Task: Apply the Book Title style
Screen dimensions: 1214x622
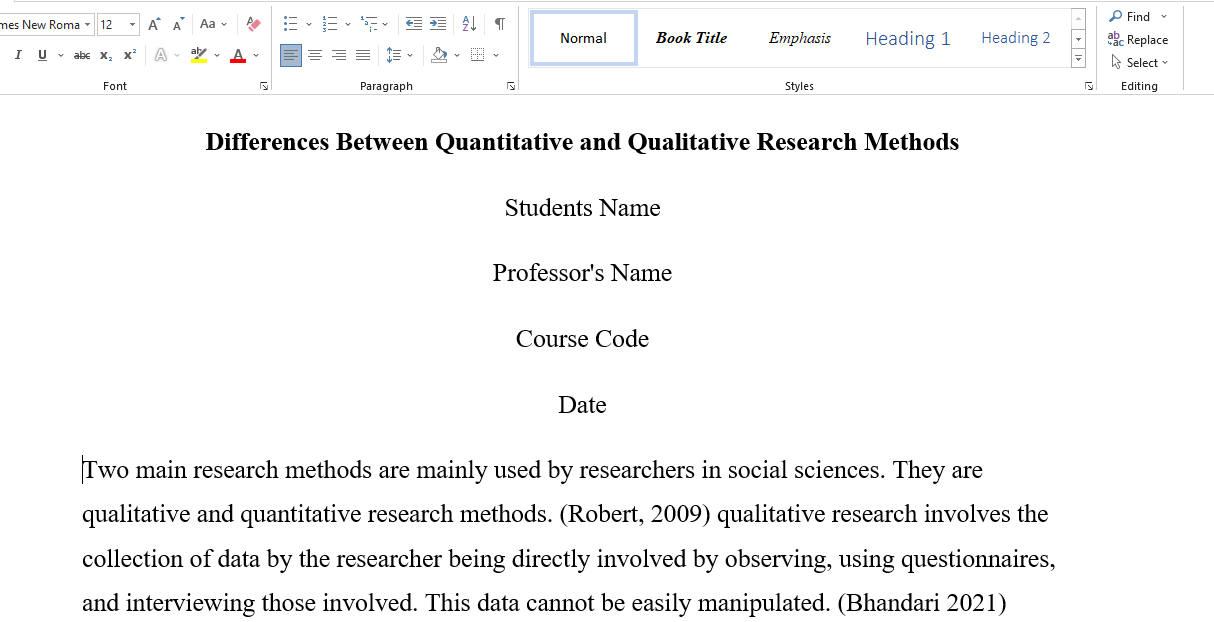Action: pyautogui.click(x=692, y=38)
